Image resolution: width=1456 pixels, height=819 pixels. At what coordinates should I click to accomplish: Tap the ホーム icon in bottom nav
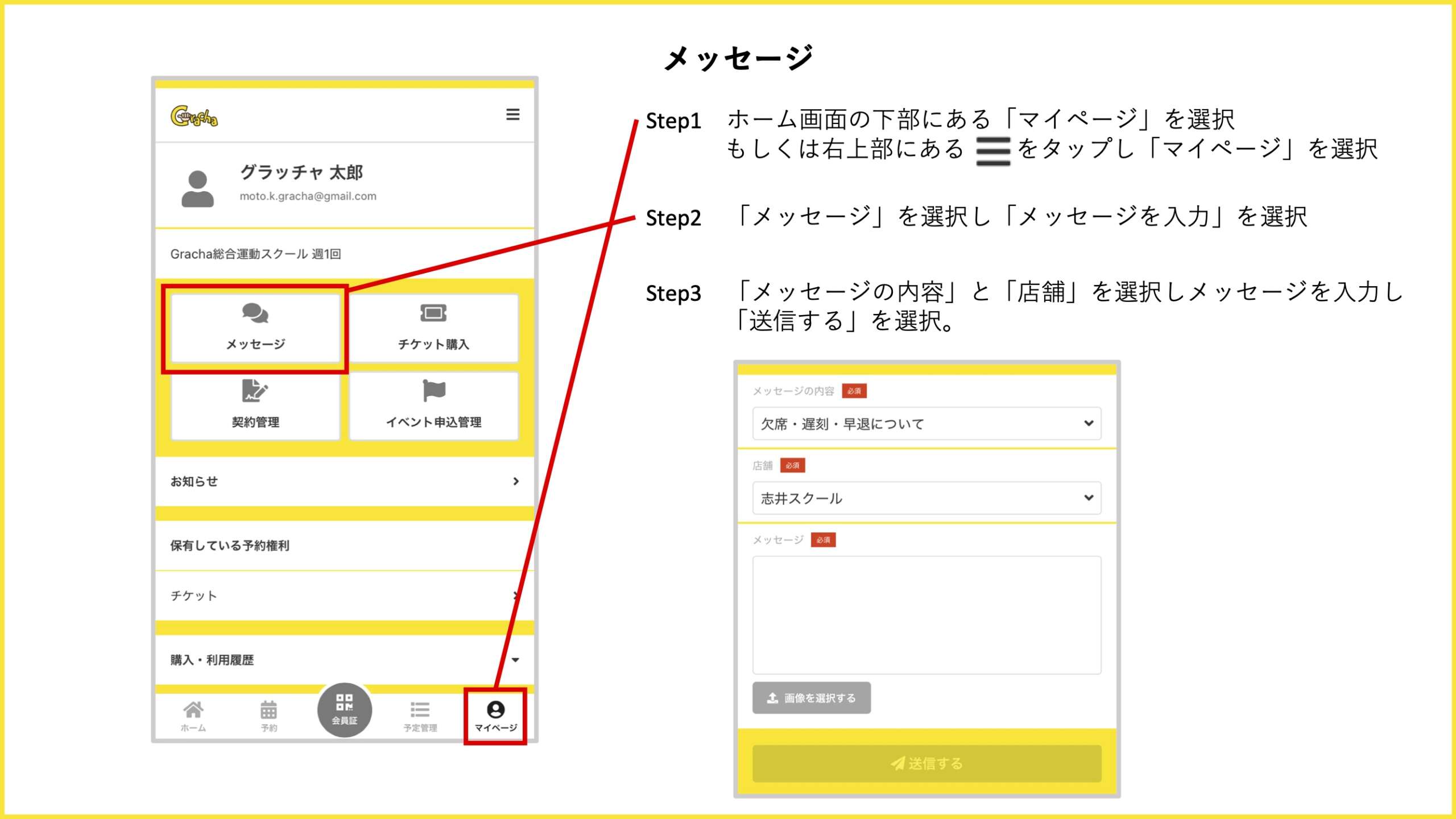click(x=193, y=715)
